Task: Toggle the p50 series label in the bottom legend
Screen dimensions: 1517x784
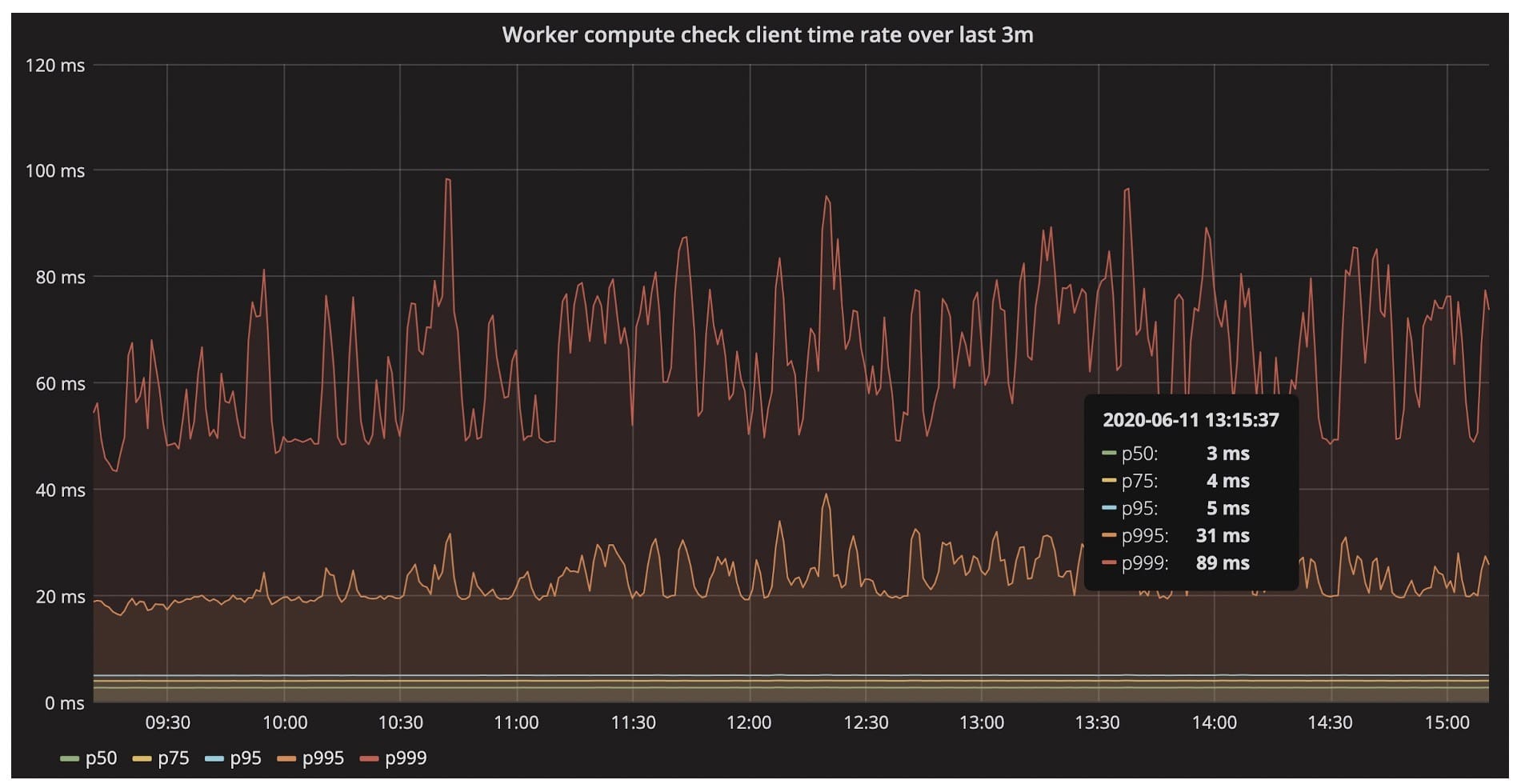Action: pyautogui.click(x=101, y=758)
